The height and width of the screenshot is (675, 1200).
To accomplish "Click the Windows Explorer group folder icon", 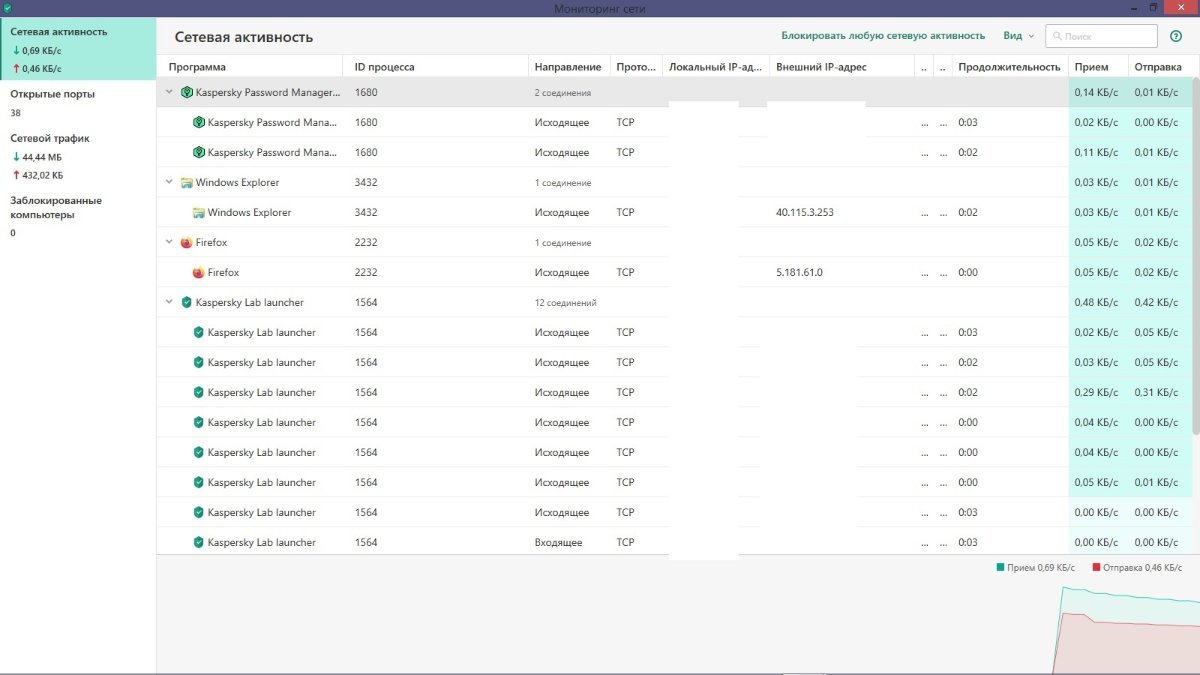I will [x=186, y=182].
